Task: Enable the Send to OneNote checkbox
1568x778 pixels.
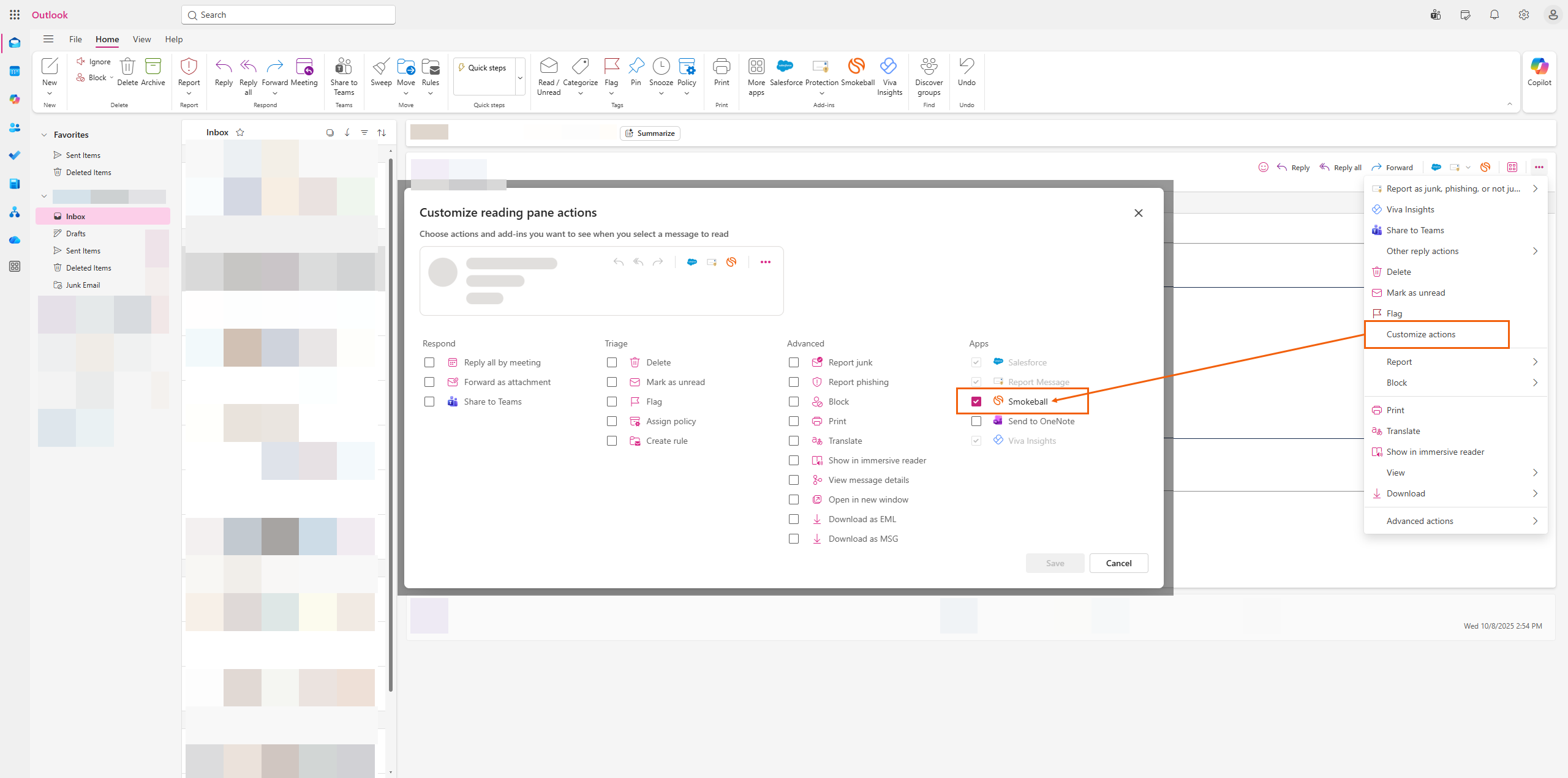Action: click(976, 421)
